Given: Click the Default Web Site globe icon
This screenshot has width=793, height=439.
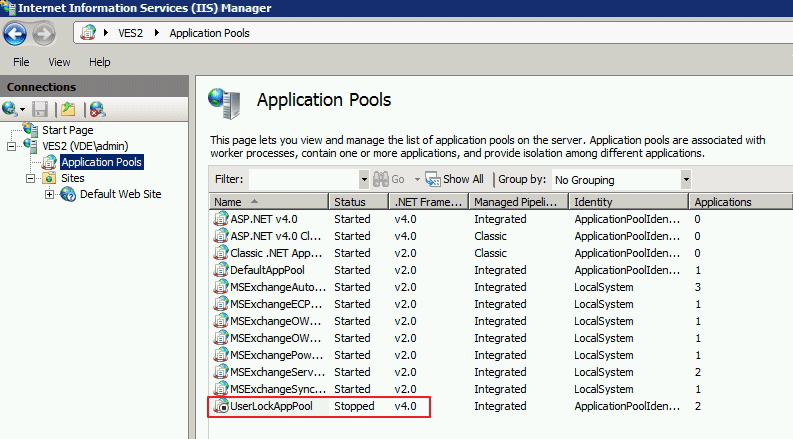Looking at the screenshot, I should pyautogui.click(x=68, y=194).
